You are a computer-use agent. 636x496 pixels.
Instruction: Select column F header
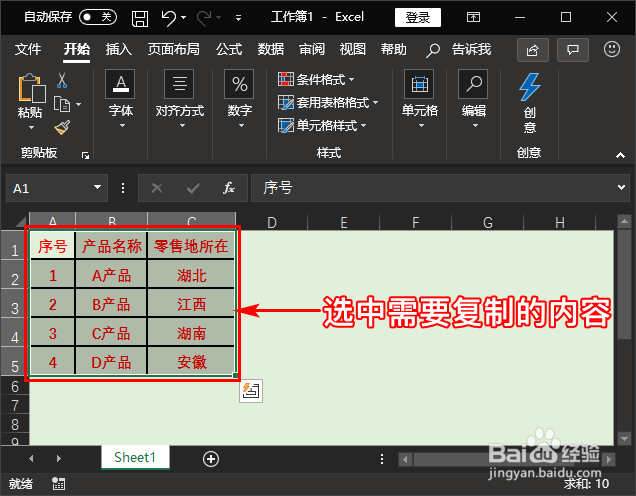click(x=415, y=222)
